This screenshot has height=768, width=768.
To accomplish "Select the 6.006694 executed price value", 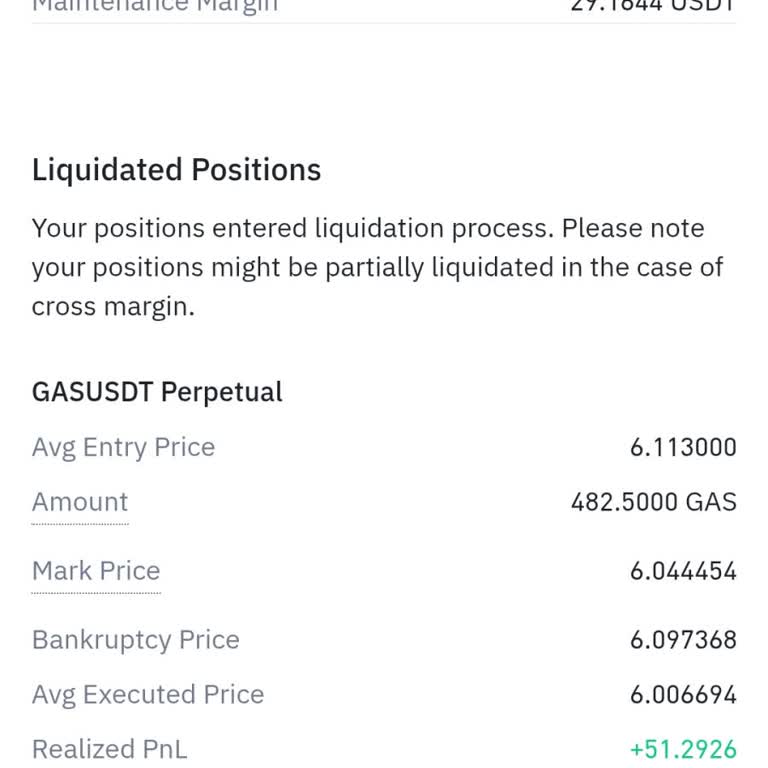I will click(x=683, y=695).
